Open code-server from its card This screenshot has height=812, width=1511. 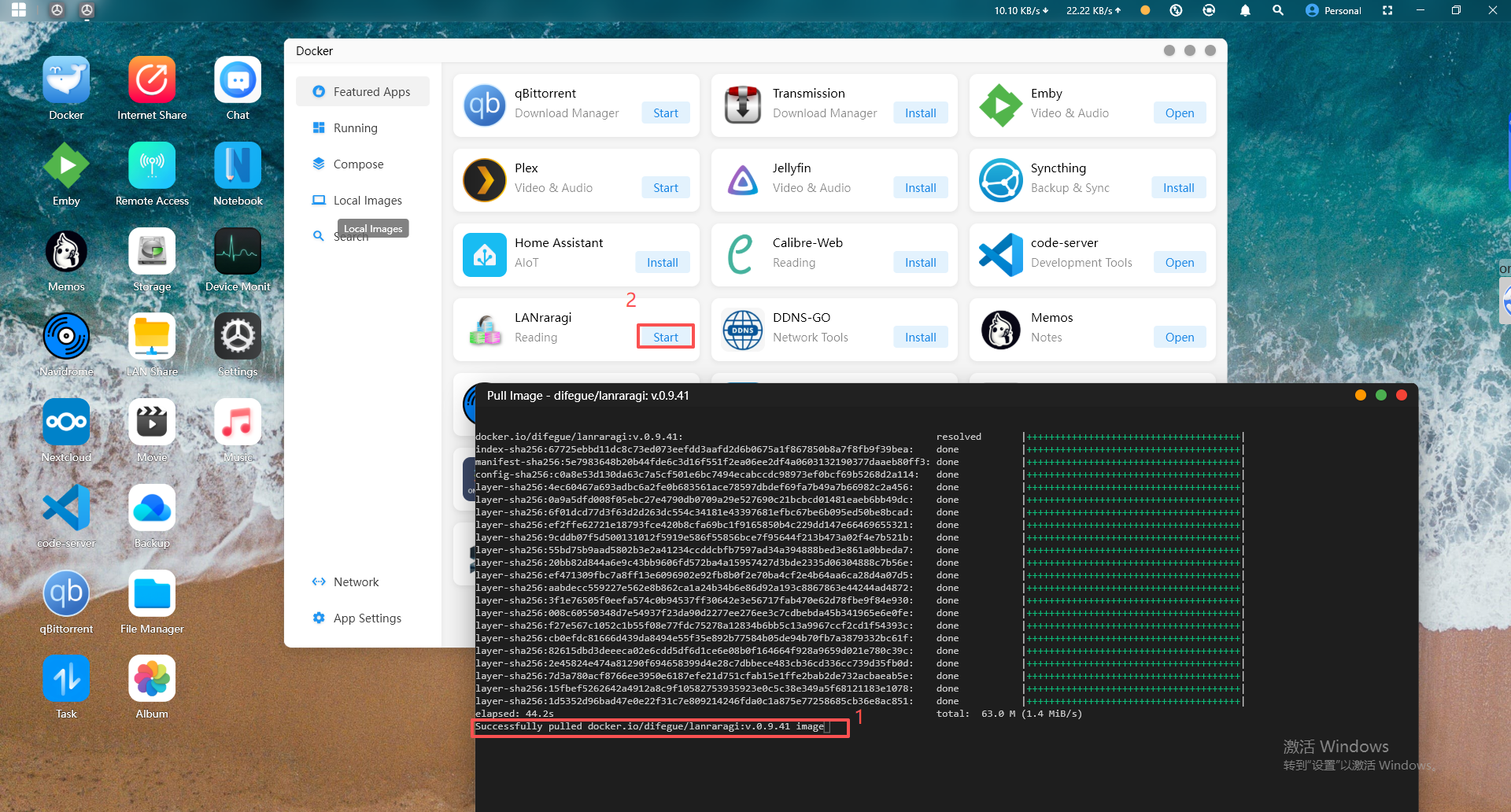coord(1179,262)
